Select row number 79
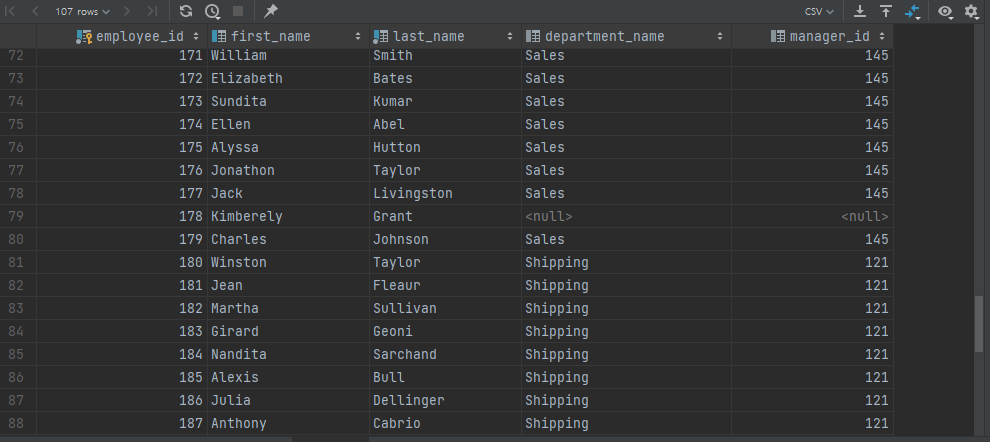The width and height of the screenshot is (990, 442). 18,217
